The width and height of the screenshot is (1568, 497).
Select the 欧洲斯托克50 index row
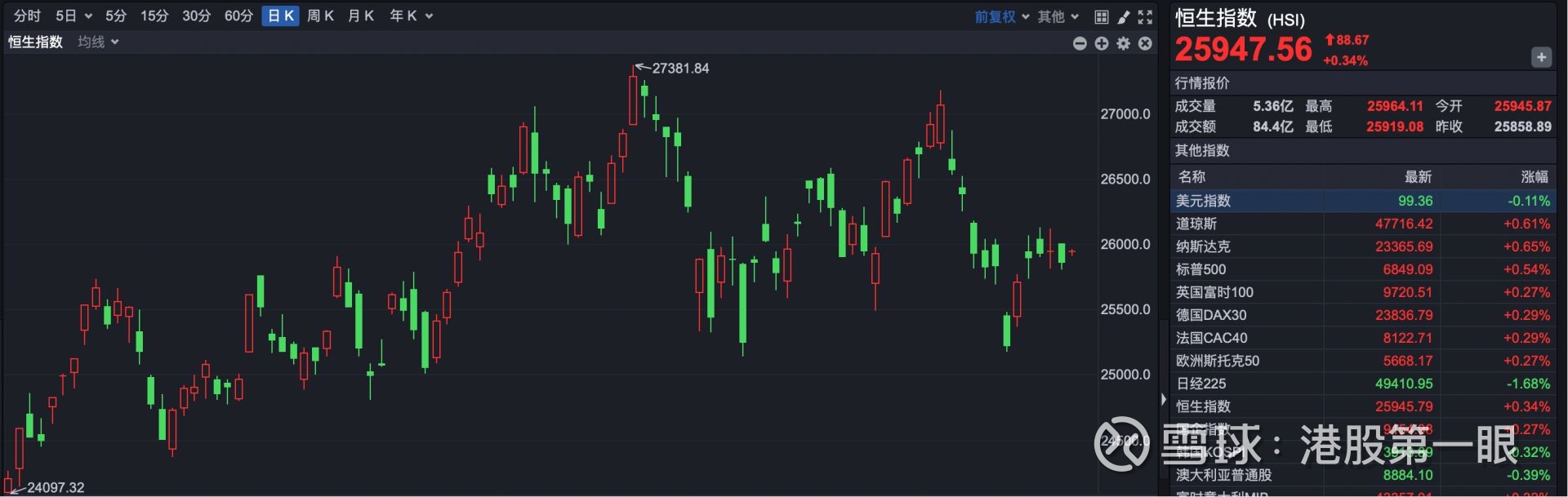pos(1362,361)
